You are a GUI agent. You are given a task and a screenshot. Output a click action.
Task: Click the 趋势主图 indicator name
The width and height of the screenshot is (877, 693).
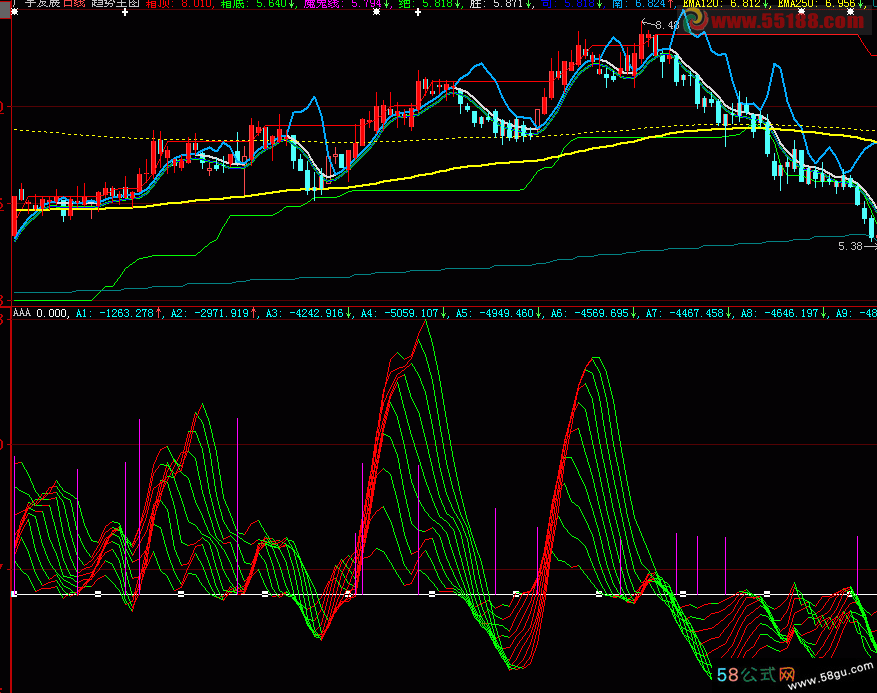[115, 3]
